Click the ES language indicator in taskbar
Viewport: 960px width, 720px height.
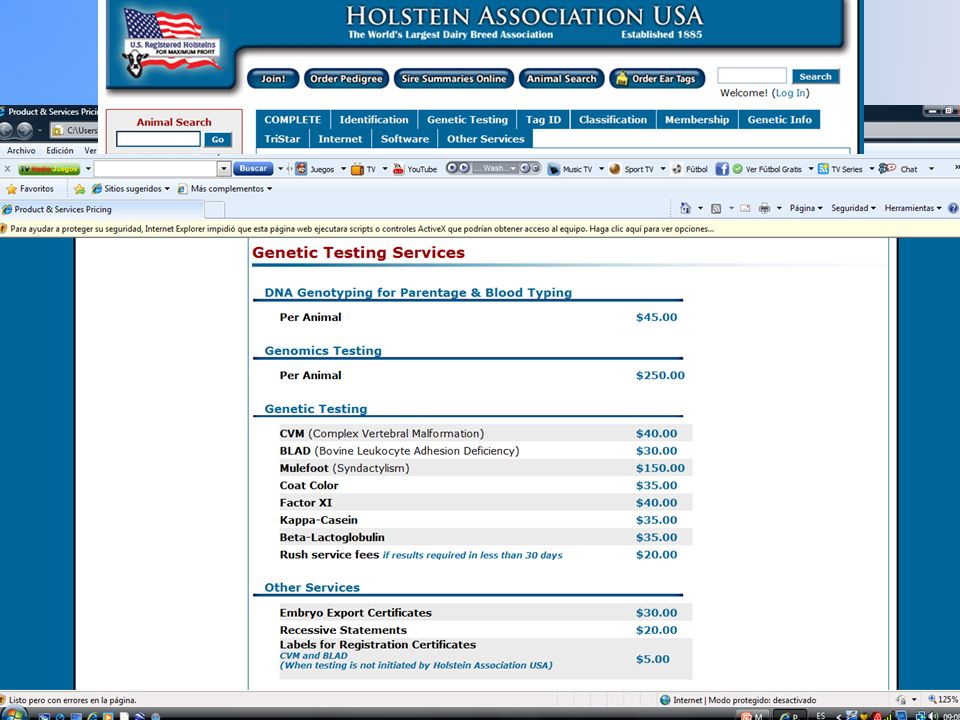tap(820, 715)
